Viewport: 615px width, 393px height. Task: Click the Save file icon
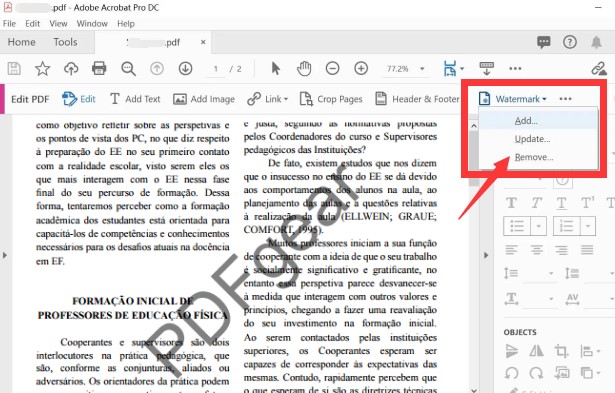(x=14, y=69)
